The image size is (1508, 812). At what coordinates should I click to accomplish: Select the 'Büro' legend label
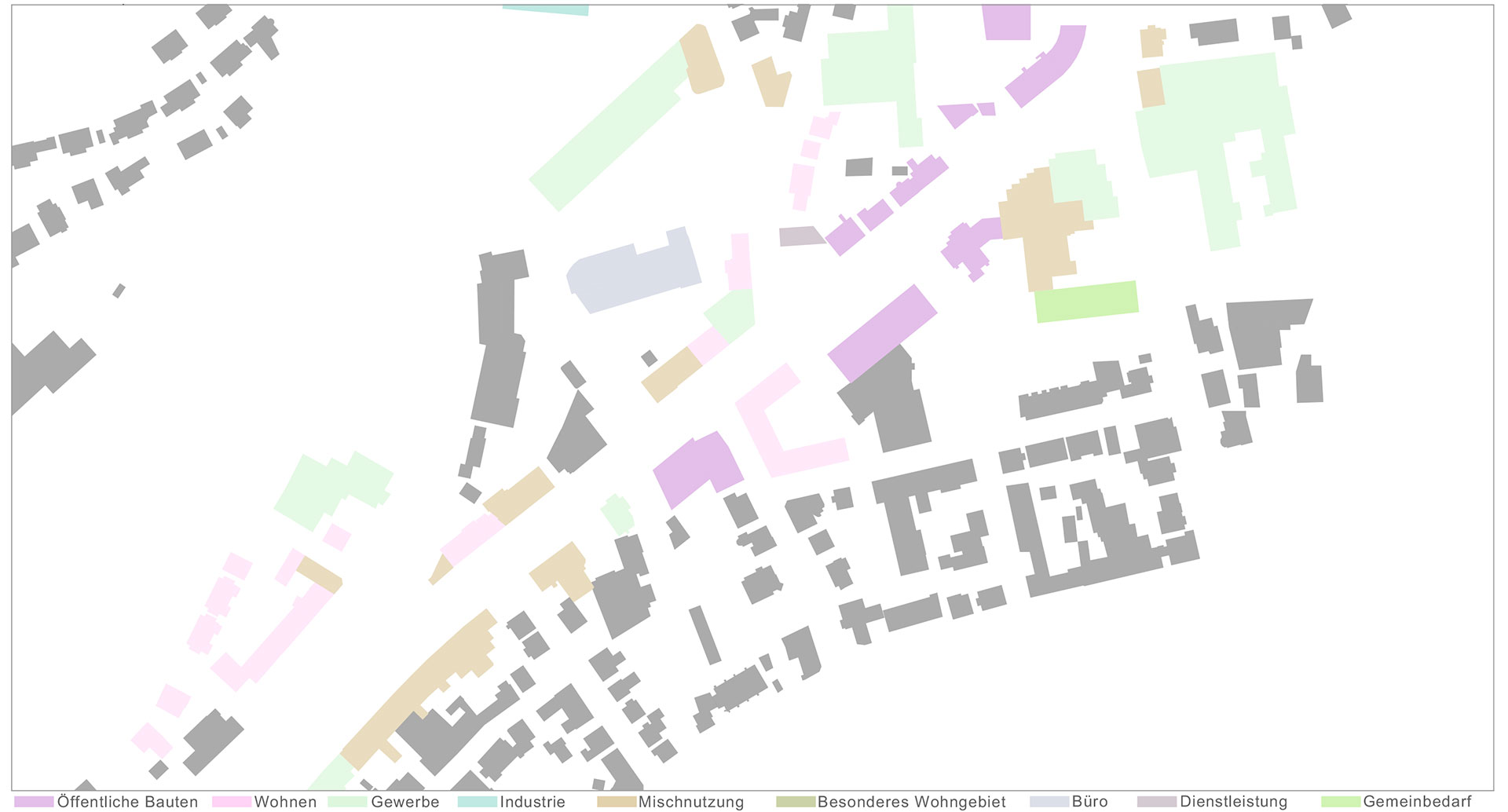pos(1090,802)
